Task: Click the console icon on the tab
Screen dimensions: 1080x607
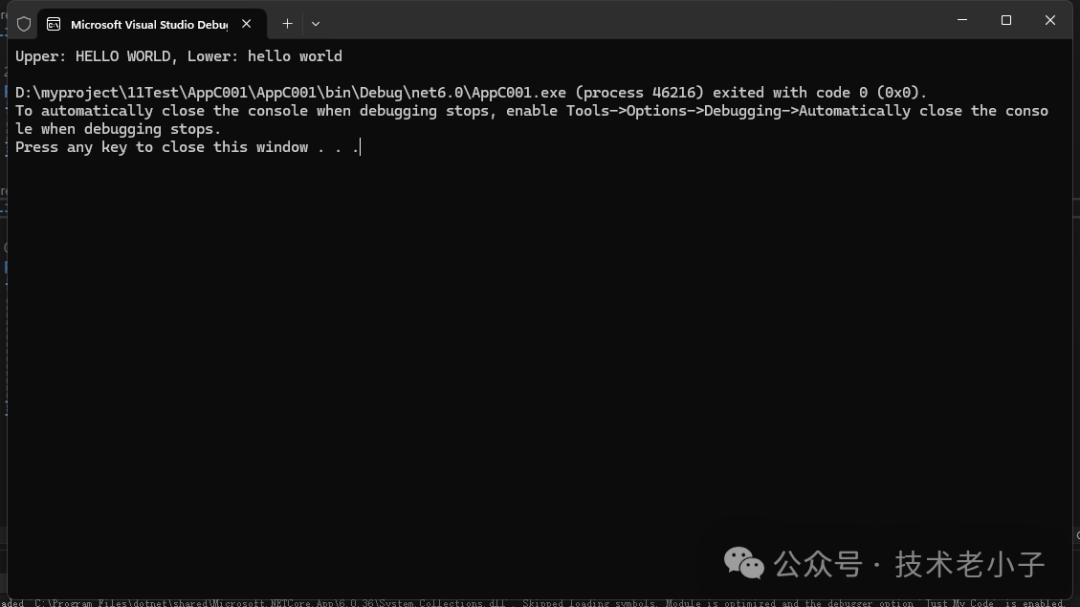Action: (53, 24)
